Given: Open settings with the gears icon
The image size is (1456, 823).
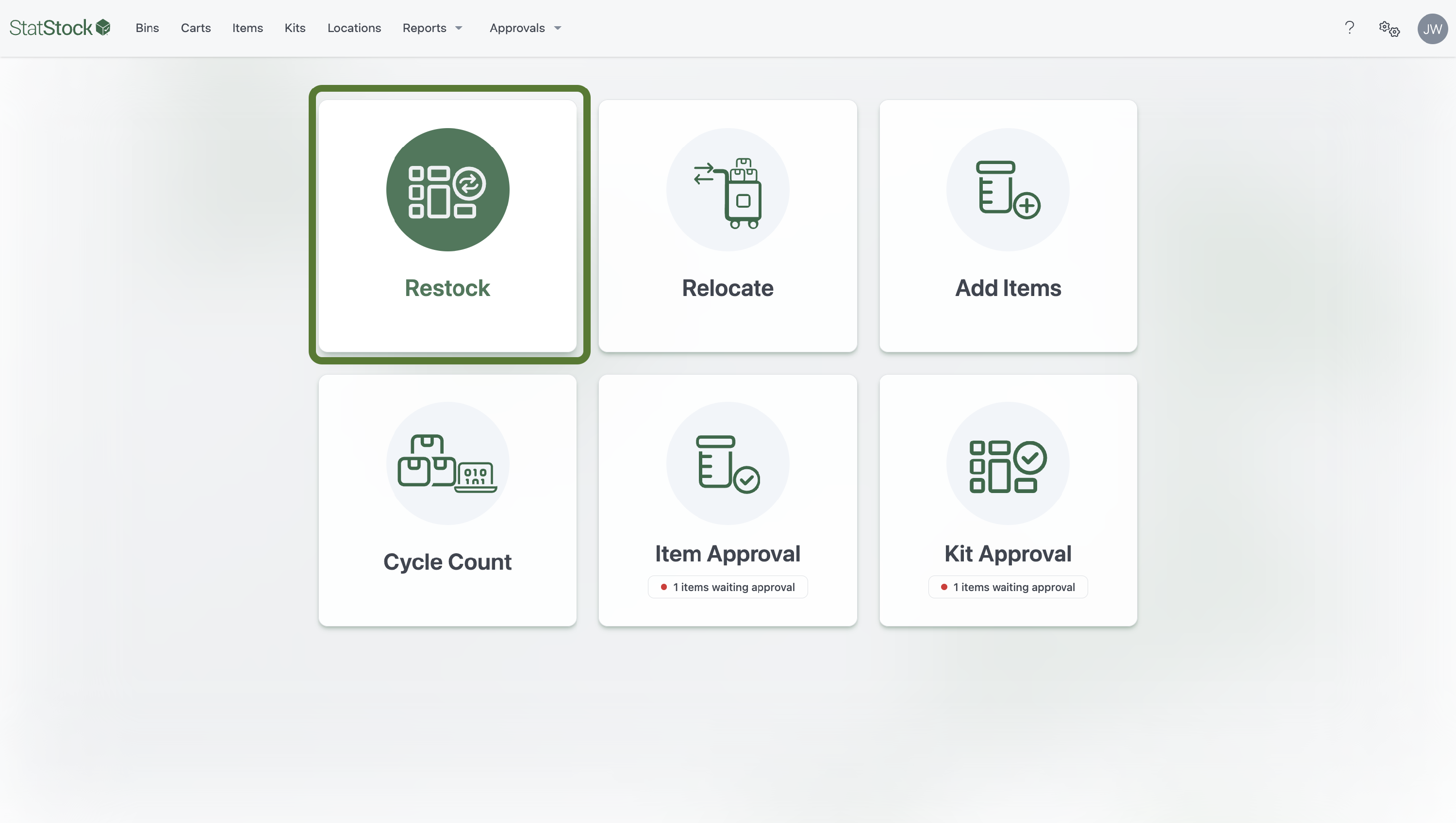Looking at the screenshot, I should (1389, 28).
